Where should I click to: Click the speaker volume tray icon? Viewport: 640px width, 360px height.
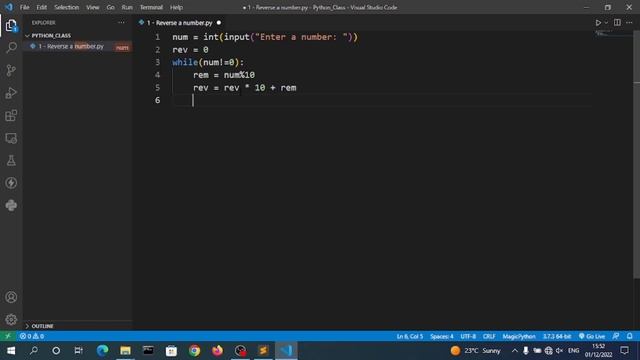[560, 351]
